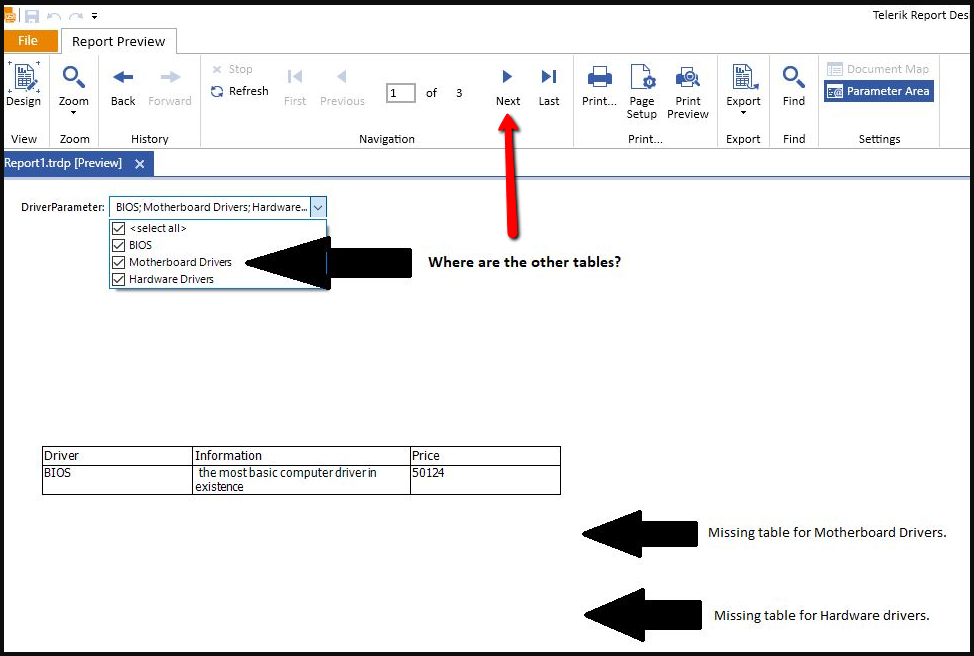
Task: Refresh the report preview
Action: coord(240,91)
